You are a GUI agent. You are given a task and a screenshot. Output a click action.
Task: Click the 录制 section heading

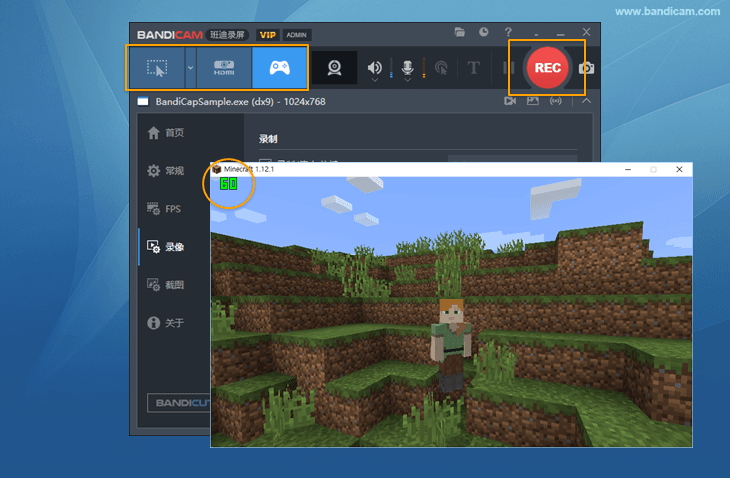[x=268, y=139]
